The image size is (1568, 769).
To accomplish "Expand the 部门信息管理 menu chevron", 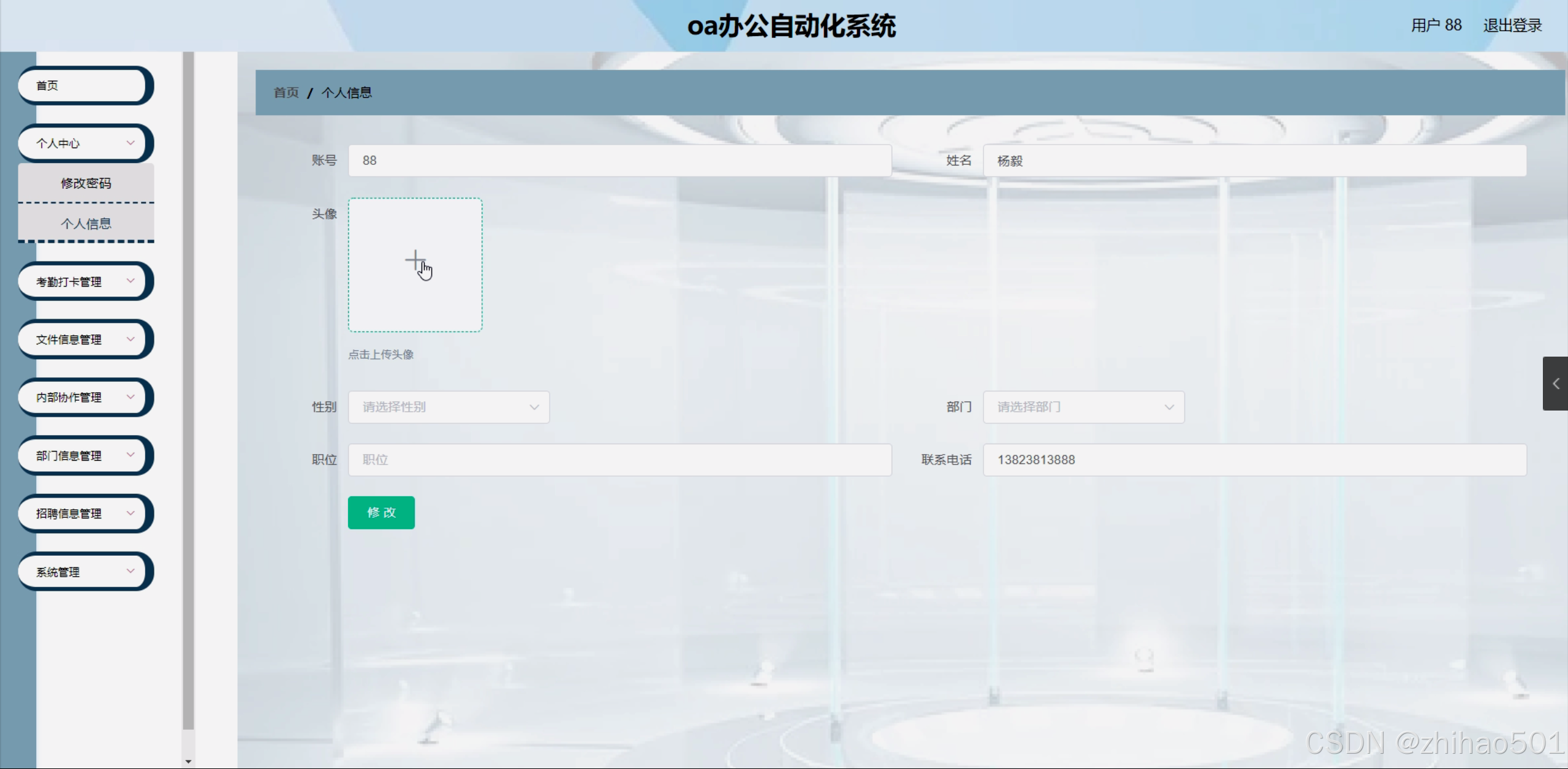I will pos(131,455).
